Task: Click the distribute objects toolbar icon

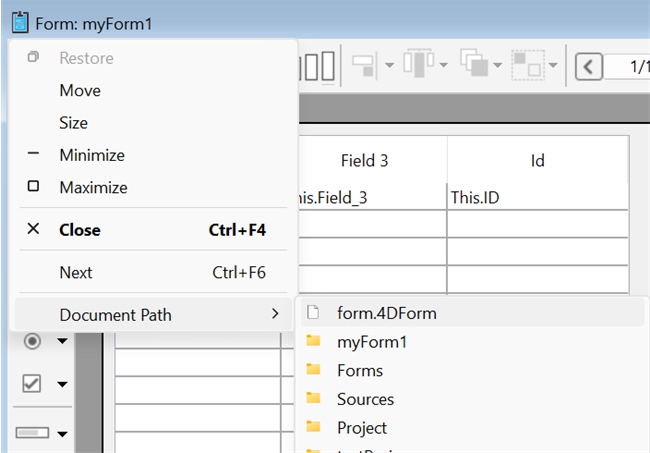Action: pos(415,66)
